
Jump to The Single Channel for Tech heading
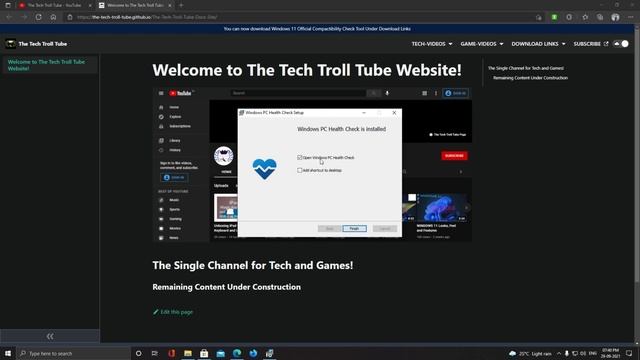click(526, 68)
